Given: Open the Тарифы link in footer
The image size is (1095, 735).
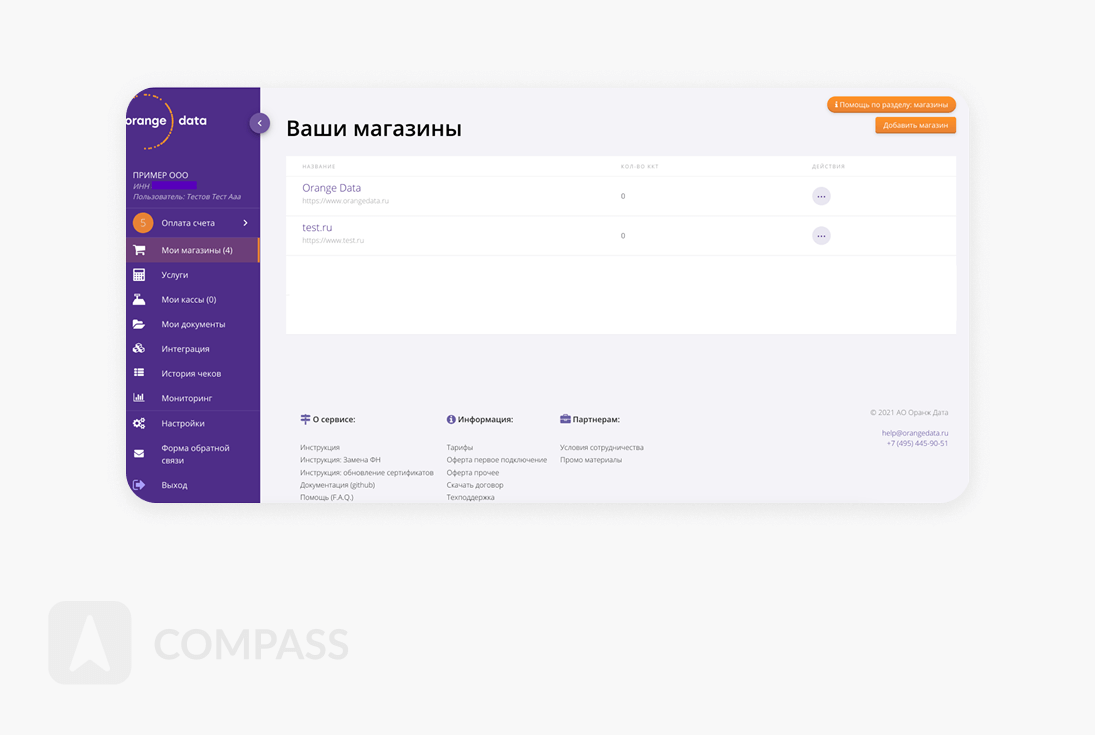Looking at the screenshot, I should click(x=459, y=448).
